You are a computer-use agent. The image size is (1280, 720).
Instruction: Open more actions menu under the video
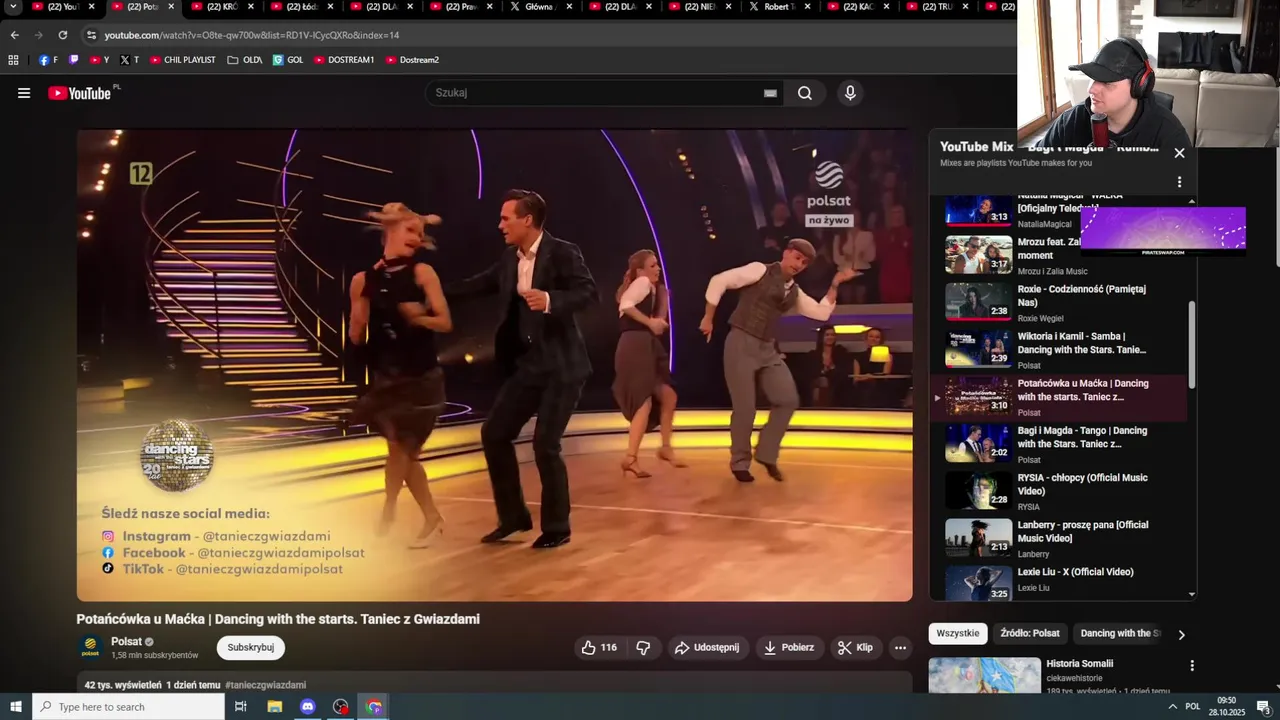(x=900, y=648)
